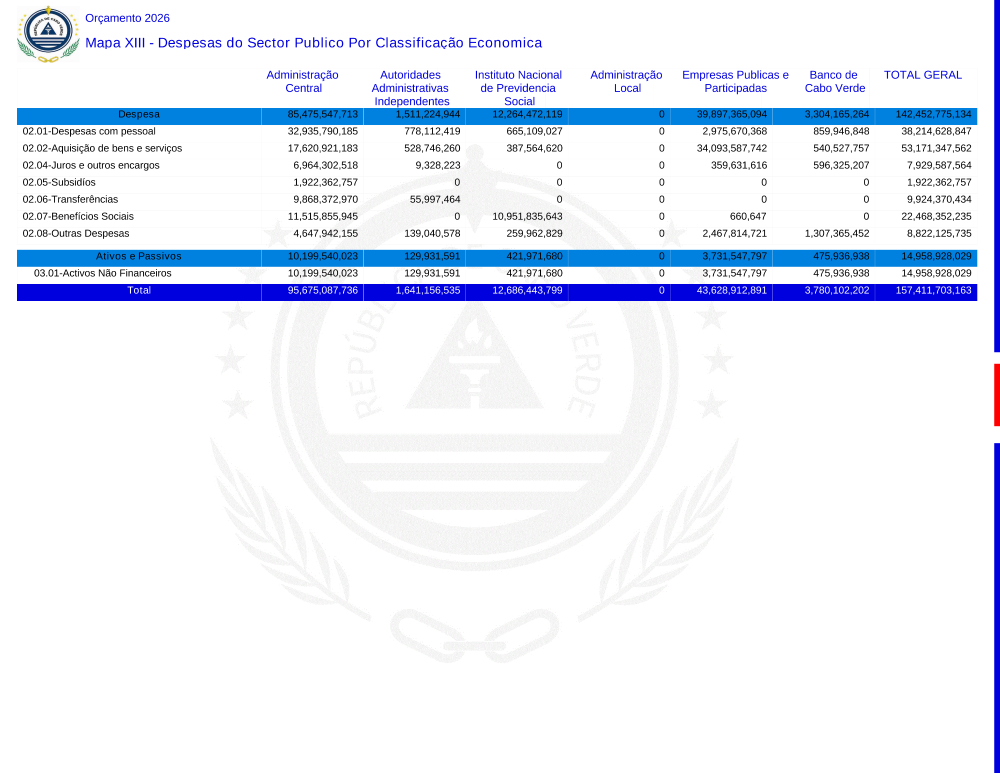The width and height of the screenshot is (1000, 773).
Task: Click the TOTAL GERAL column header
Action: click(x=922, y=75)
